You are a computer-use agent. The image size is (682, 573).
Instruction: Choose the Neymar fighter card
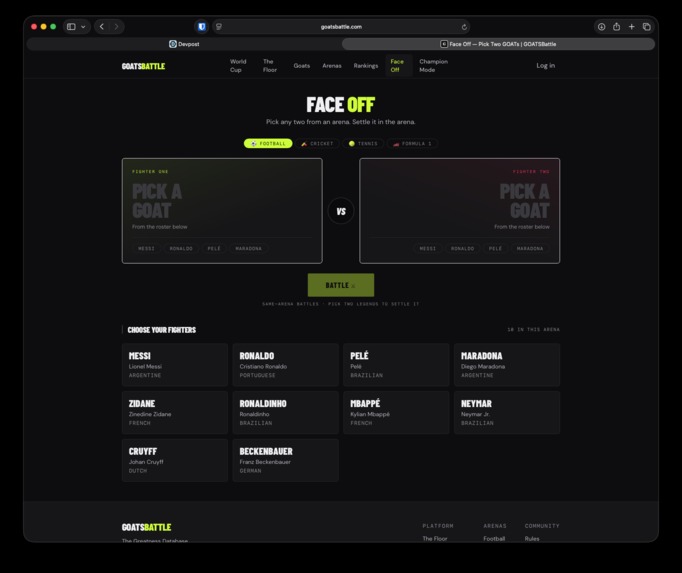[507, 412]
